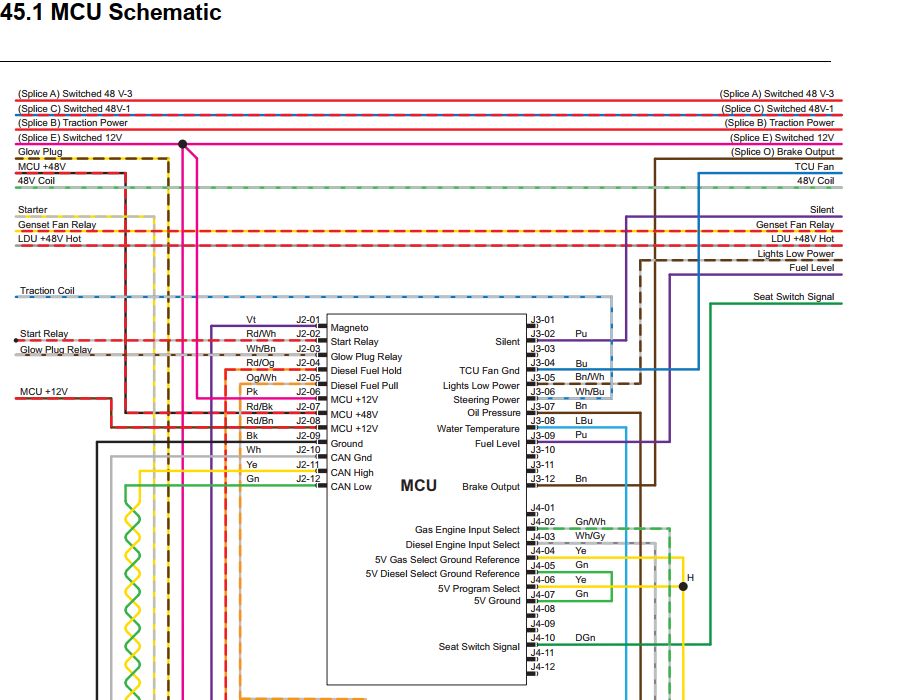Select connector pin label "J4-12"

543,666
